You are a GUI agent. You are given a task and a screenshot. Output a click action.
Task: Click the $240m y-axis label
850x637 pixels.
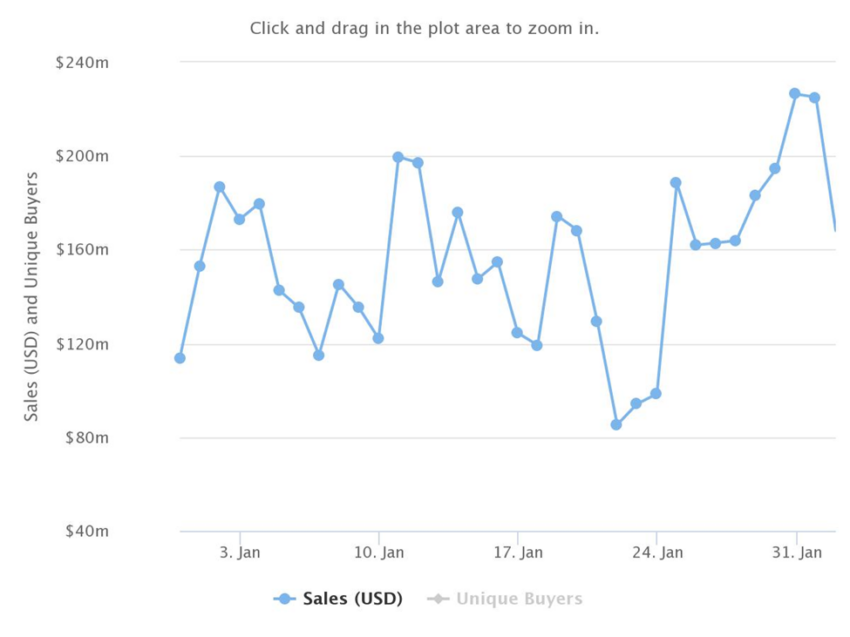coord(82,63)
